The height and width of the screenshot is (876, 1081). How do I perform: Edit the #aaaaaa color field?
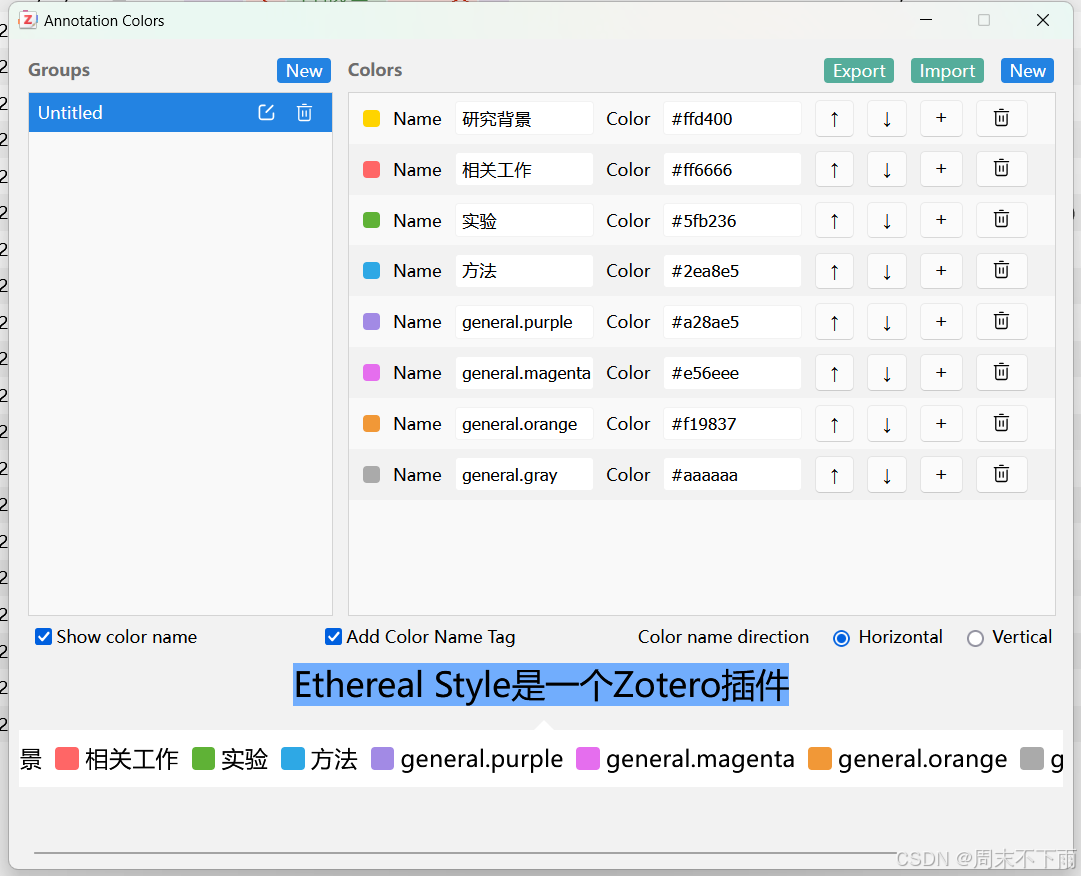[x=732, y=475]
